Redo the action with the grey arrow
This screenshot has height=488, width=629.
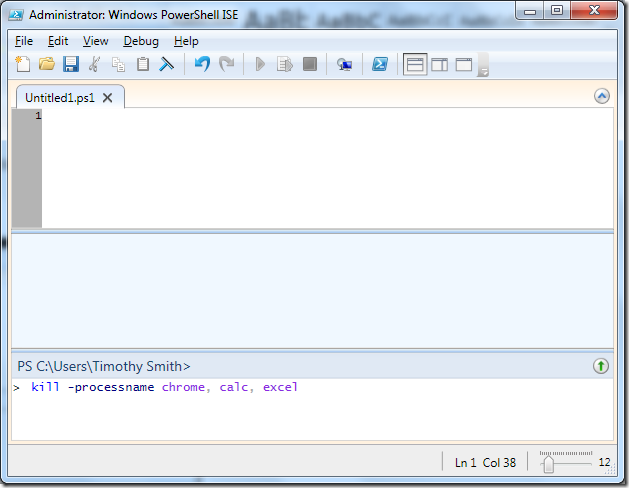point(227,64)
